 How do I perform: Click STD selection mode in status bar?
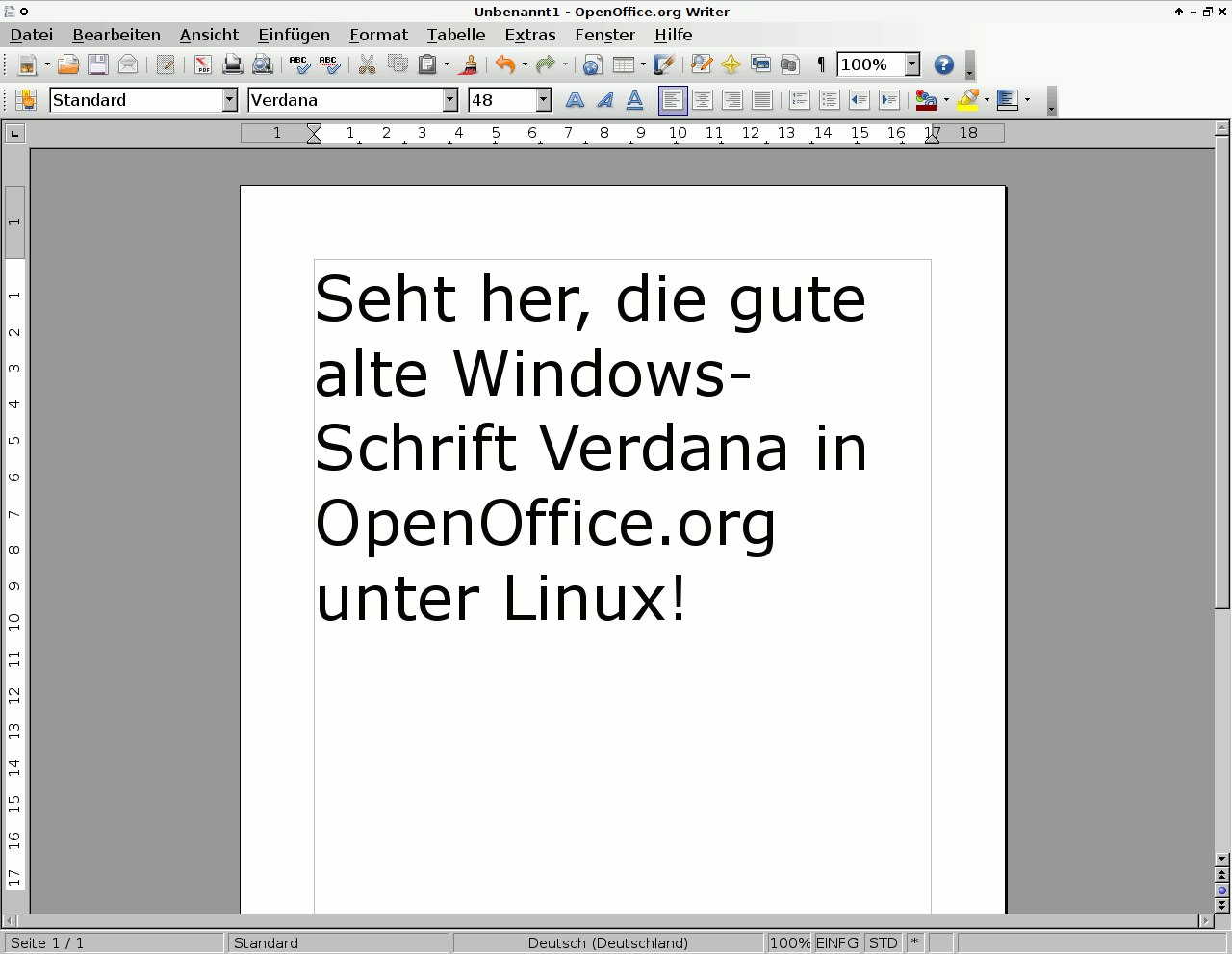883,943
